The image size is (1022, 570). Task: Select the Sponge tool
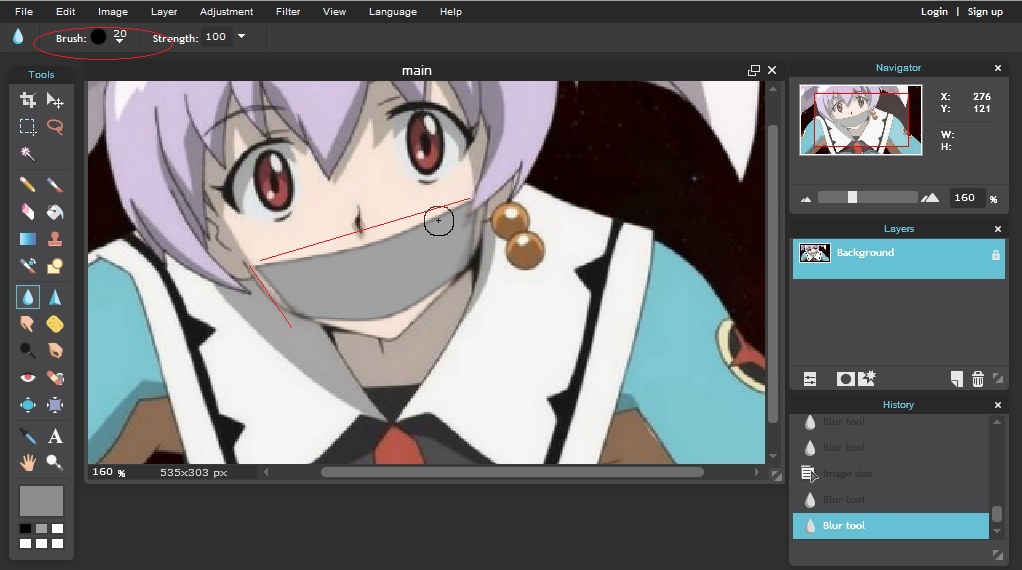(x=55, y=324)
